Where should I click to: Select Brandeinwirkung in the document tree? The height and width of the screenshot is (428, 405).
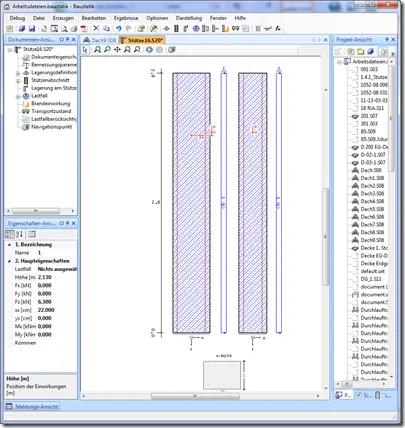(x=50, y=104)
